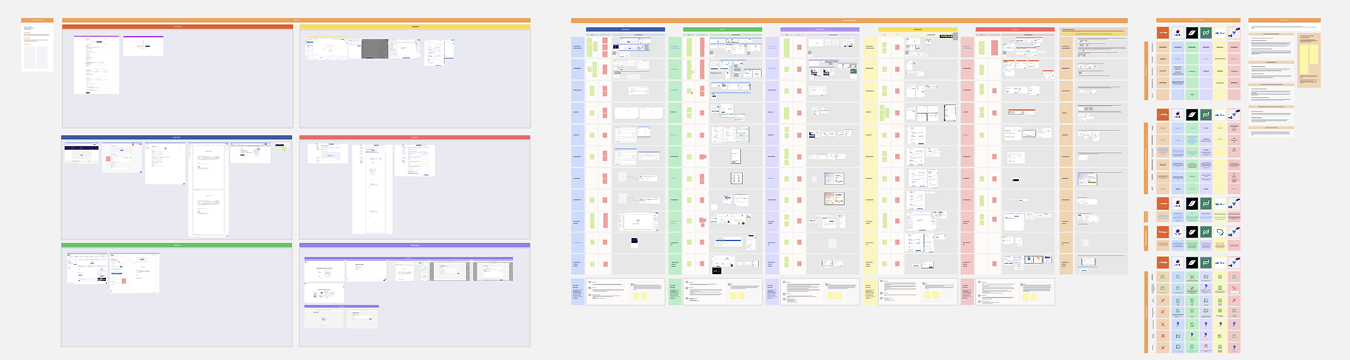This screenshot has height=360, width=1350.
Task: Select the red column header on the comparison board
Action: coord(1015,30)
